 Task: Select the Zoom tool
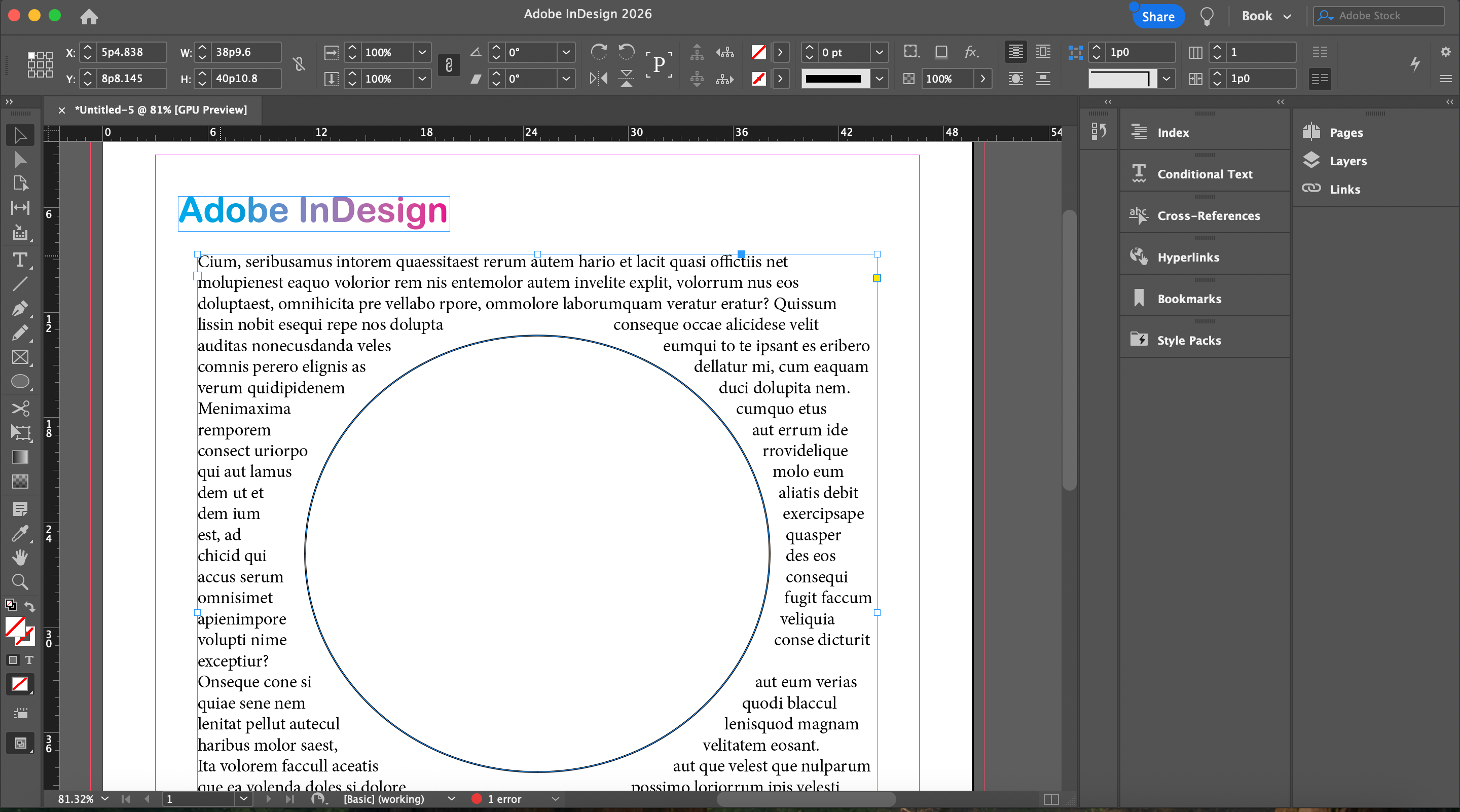(20, 582)
